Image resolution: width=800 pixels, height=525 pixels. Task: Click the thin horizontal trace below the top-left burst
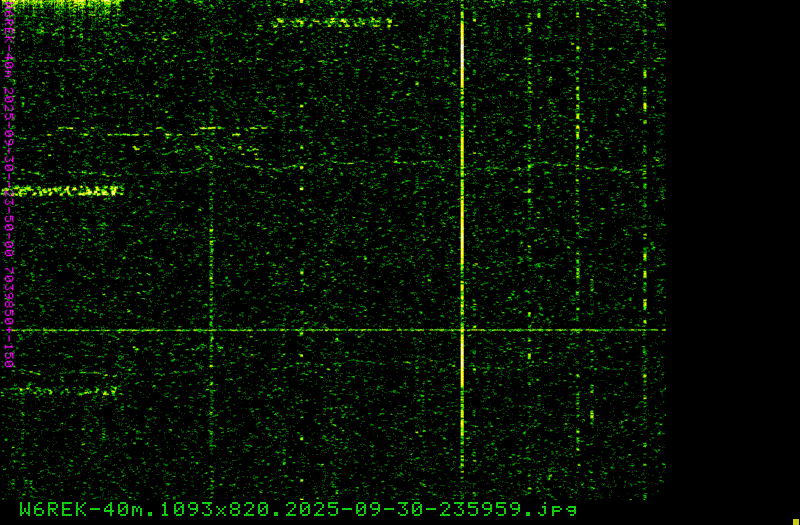tap(150, 131)
